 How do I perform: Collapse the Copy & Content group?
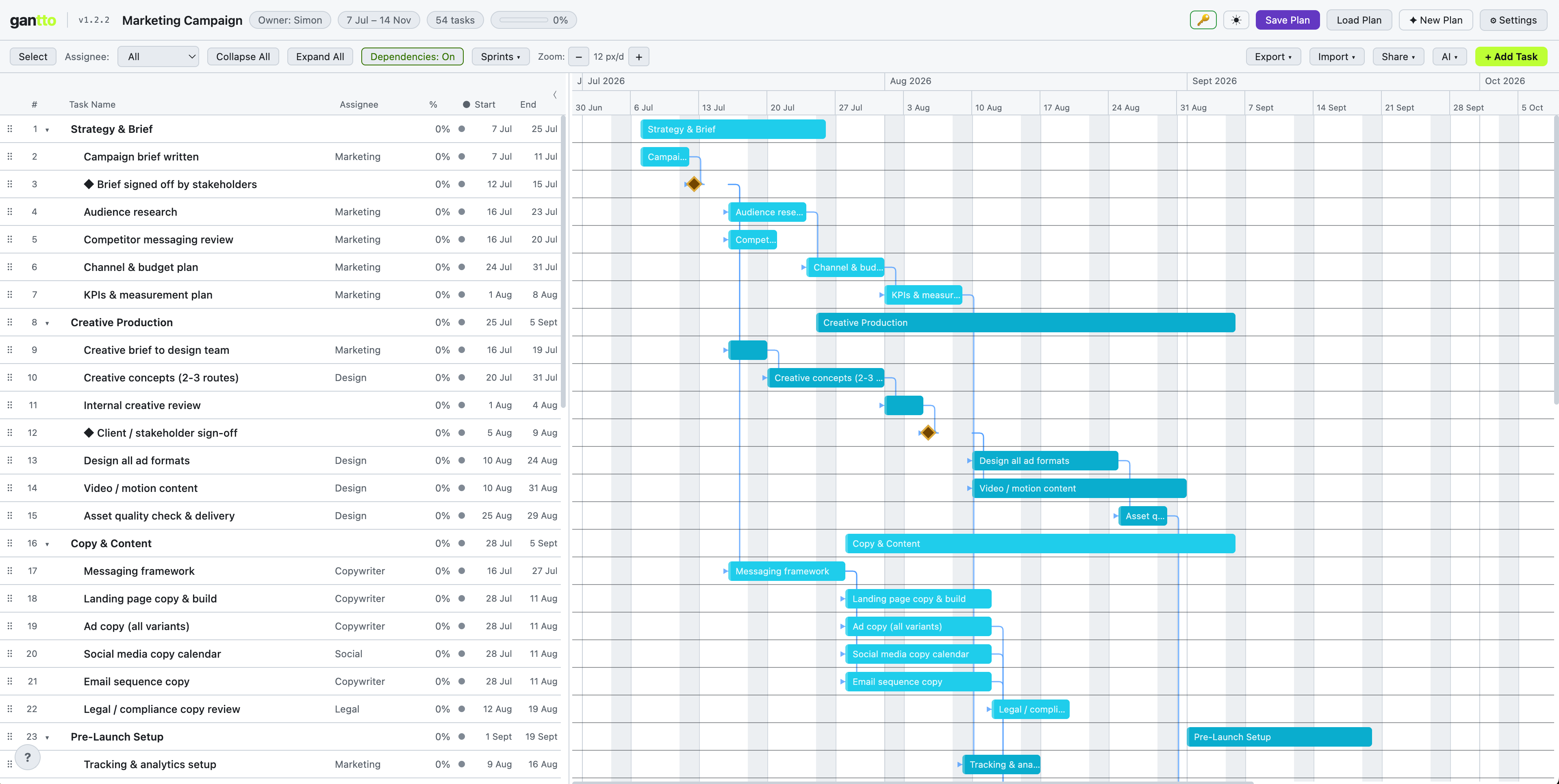tap(47, 544)
